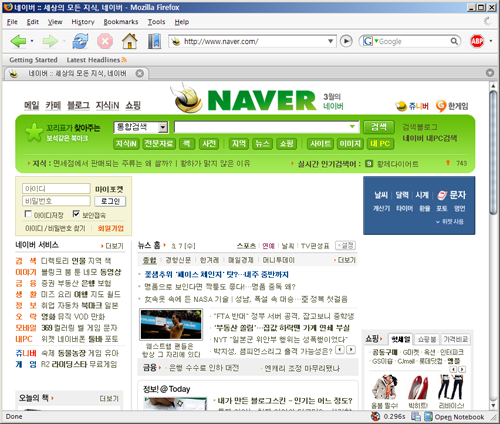The width and height of the screenshot is (500, 424).
Task: Click 더보기 next to 네이버 서비스
Action: pyautogui.click(x=114, y=246)
